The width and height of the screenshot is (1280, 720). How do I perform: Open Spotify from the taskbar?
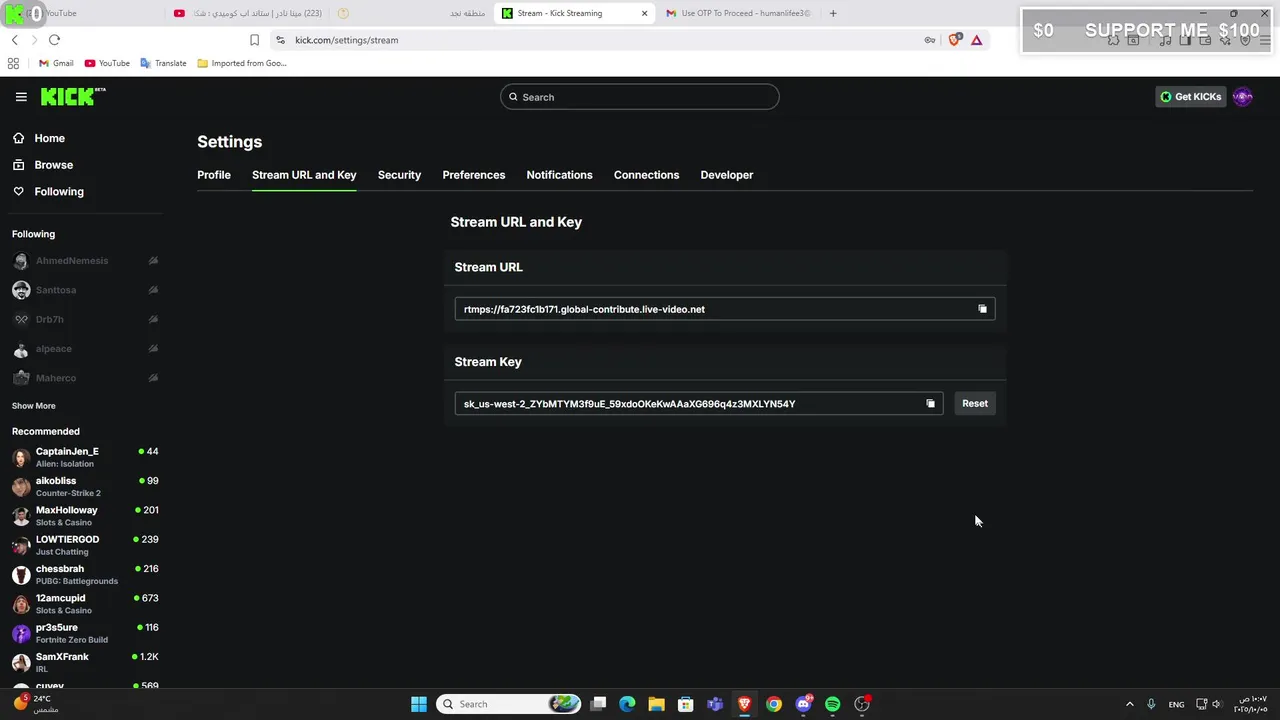coord(833,704)
